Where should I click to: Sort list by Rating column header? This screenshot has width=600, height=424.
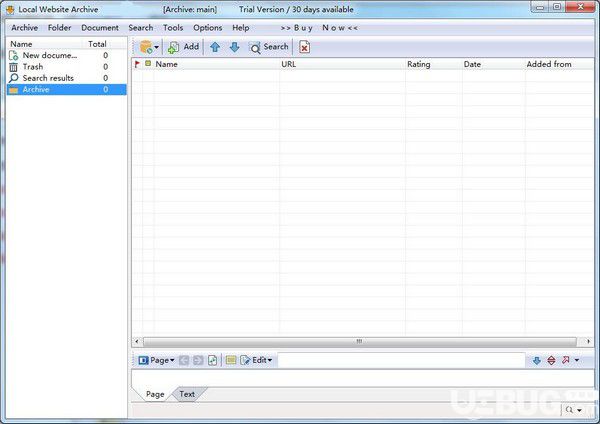tap(434, 64)
